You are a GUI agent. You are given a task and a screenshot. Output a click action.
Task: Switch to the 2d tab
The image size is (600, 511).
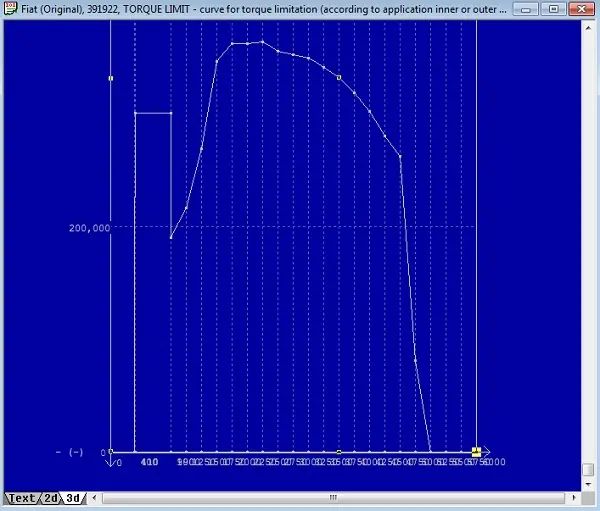[x=50, y=498]
